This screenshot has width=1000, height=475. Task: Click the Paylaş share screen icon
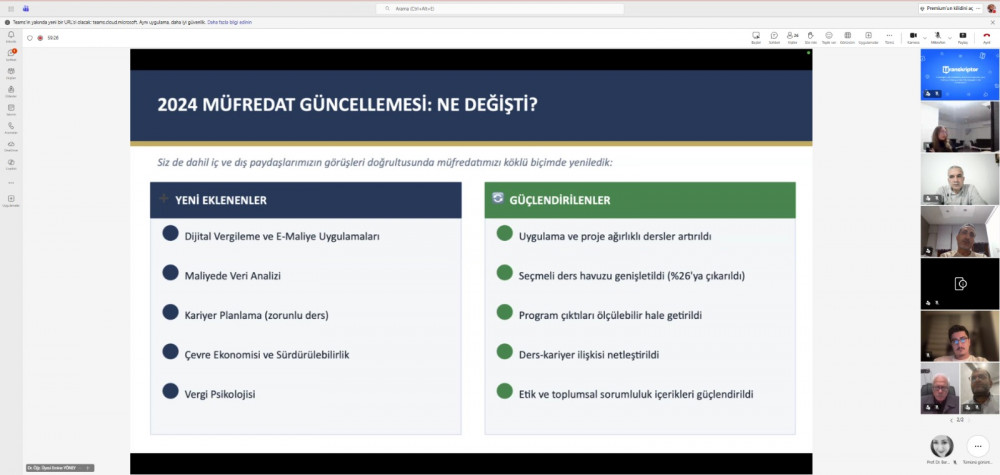coord(963,37)
